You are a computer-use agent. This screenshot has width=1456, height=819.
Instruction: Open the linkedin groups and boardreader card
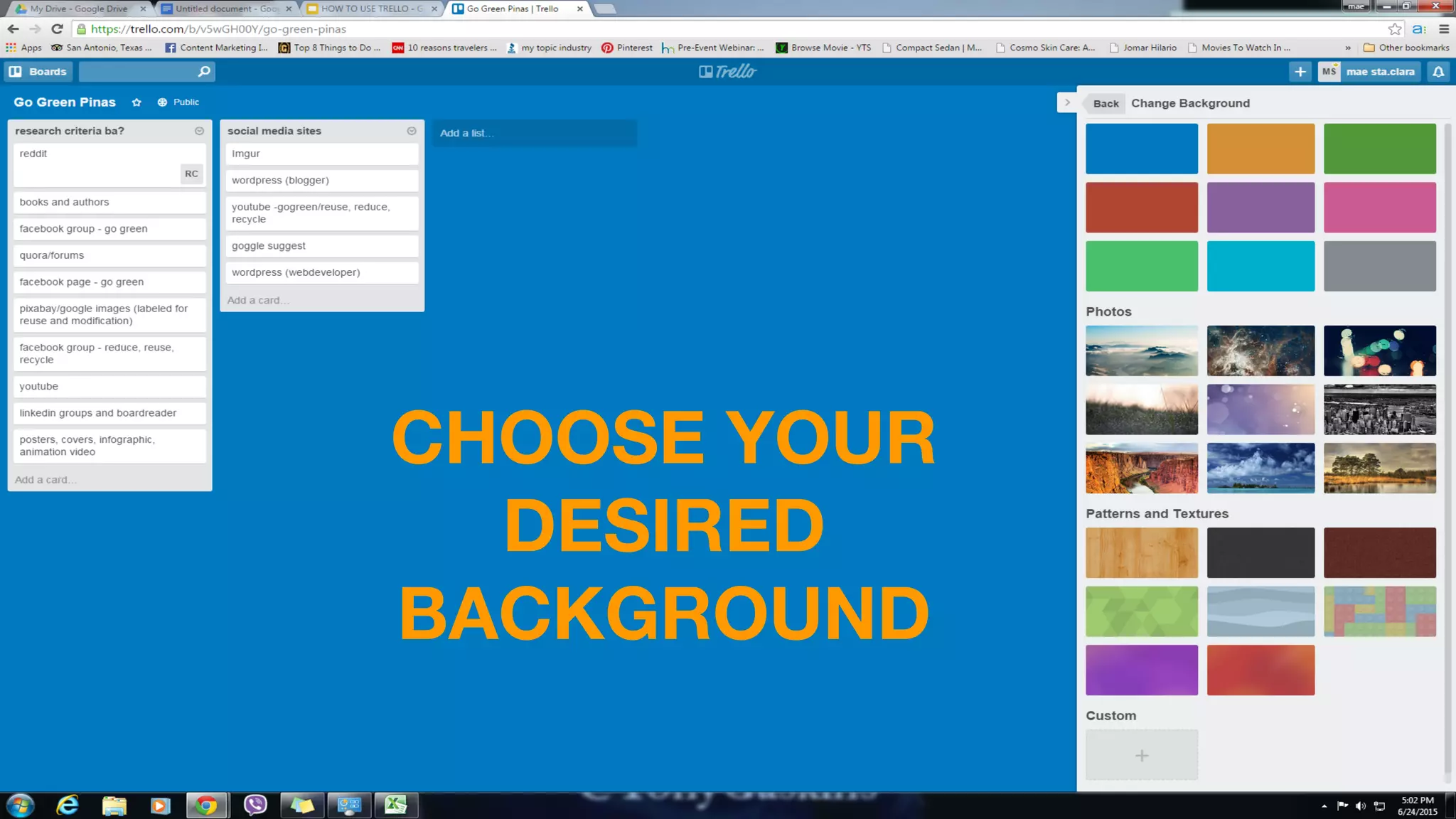(x=109, y=413)
